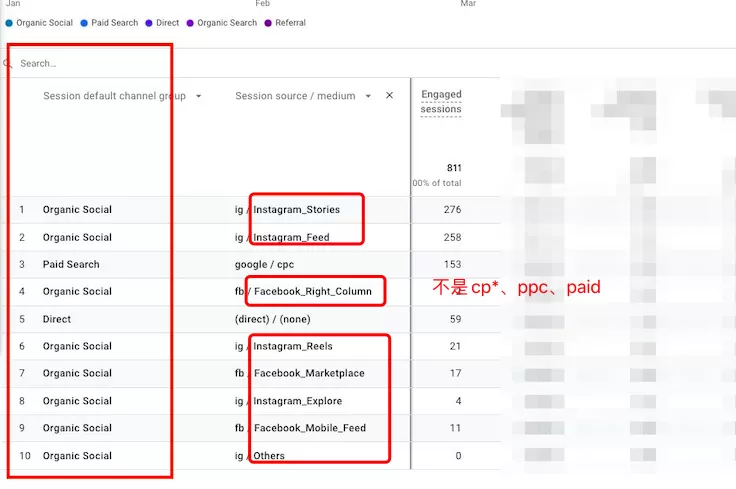Open Session source / medium dropdown arrow

tap(368, 96)
